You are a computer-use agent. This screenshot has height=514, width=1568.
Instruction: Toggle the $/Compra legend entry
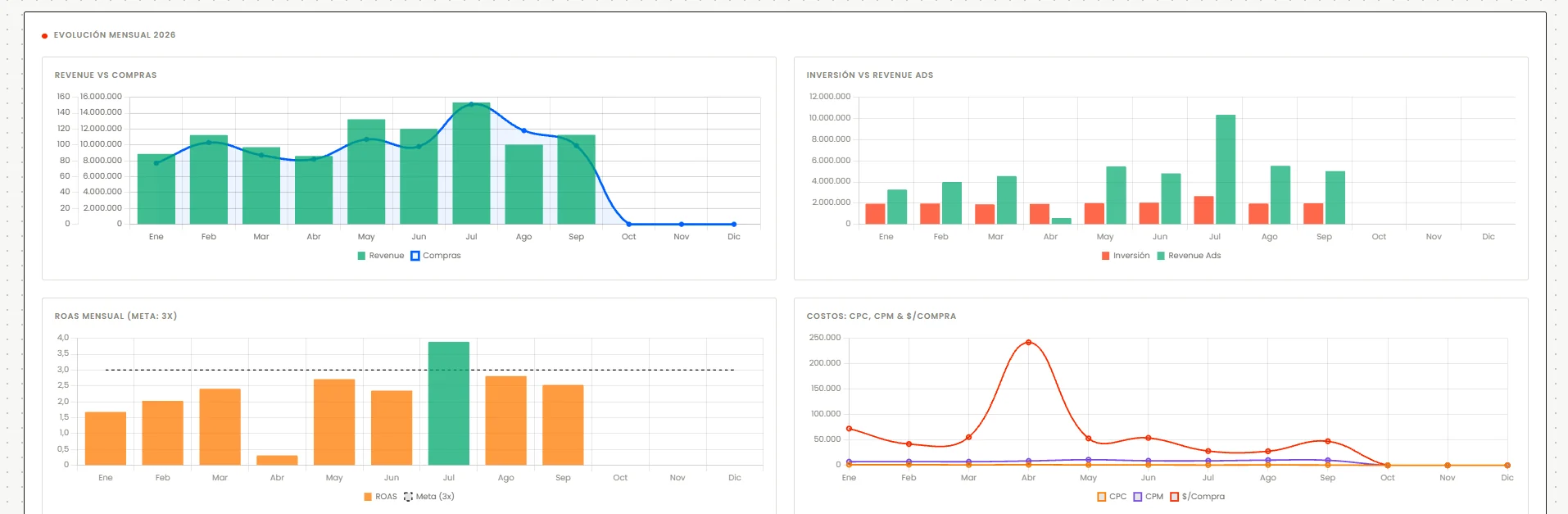point(1197,497)
